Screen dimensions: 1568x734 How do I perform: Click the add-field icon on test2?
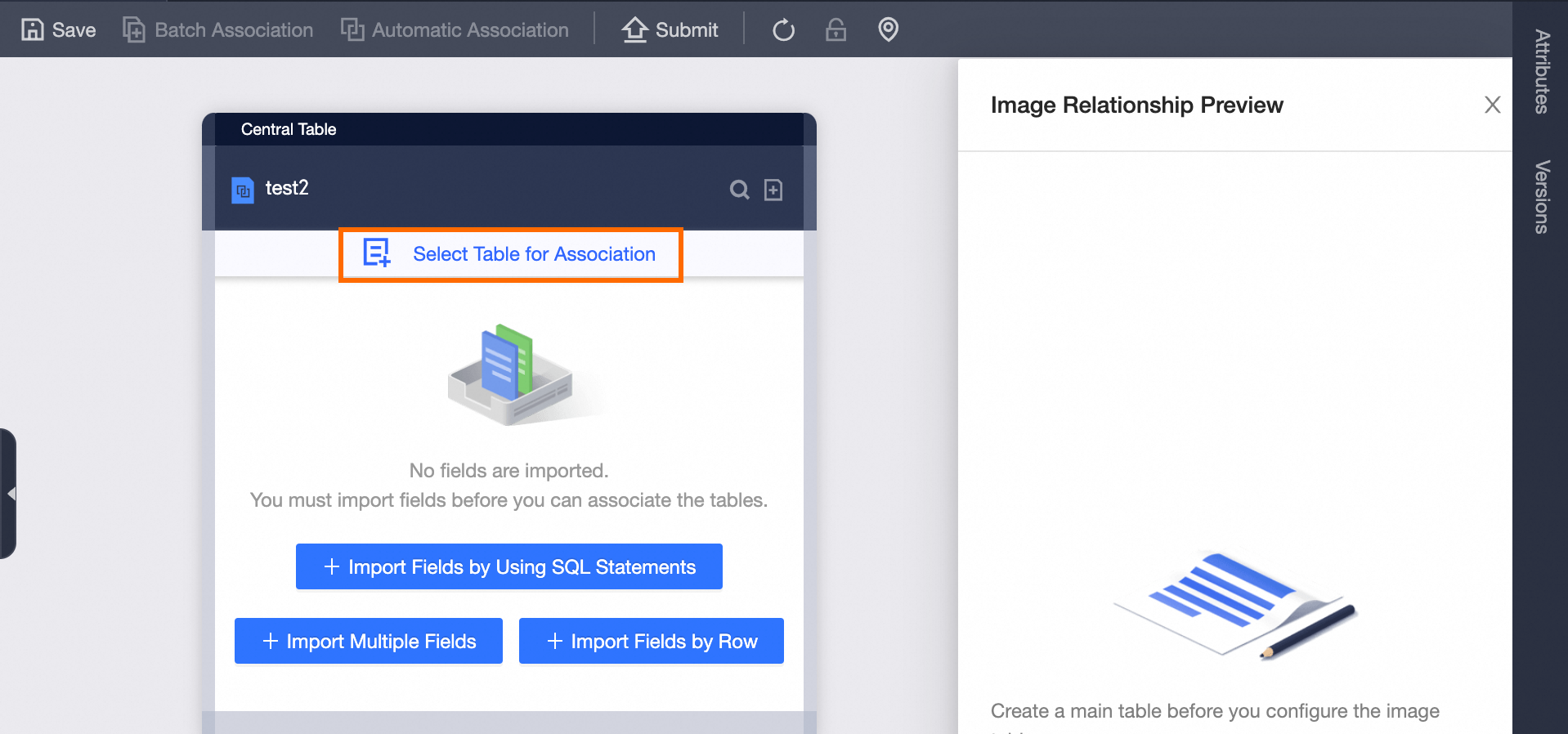point(773,190)
